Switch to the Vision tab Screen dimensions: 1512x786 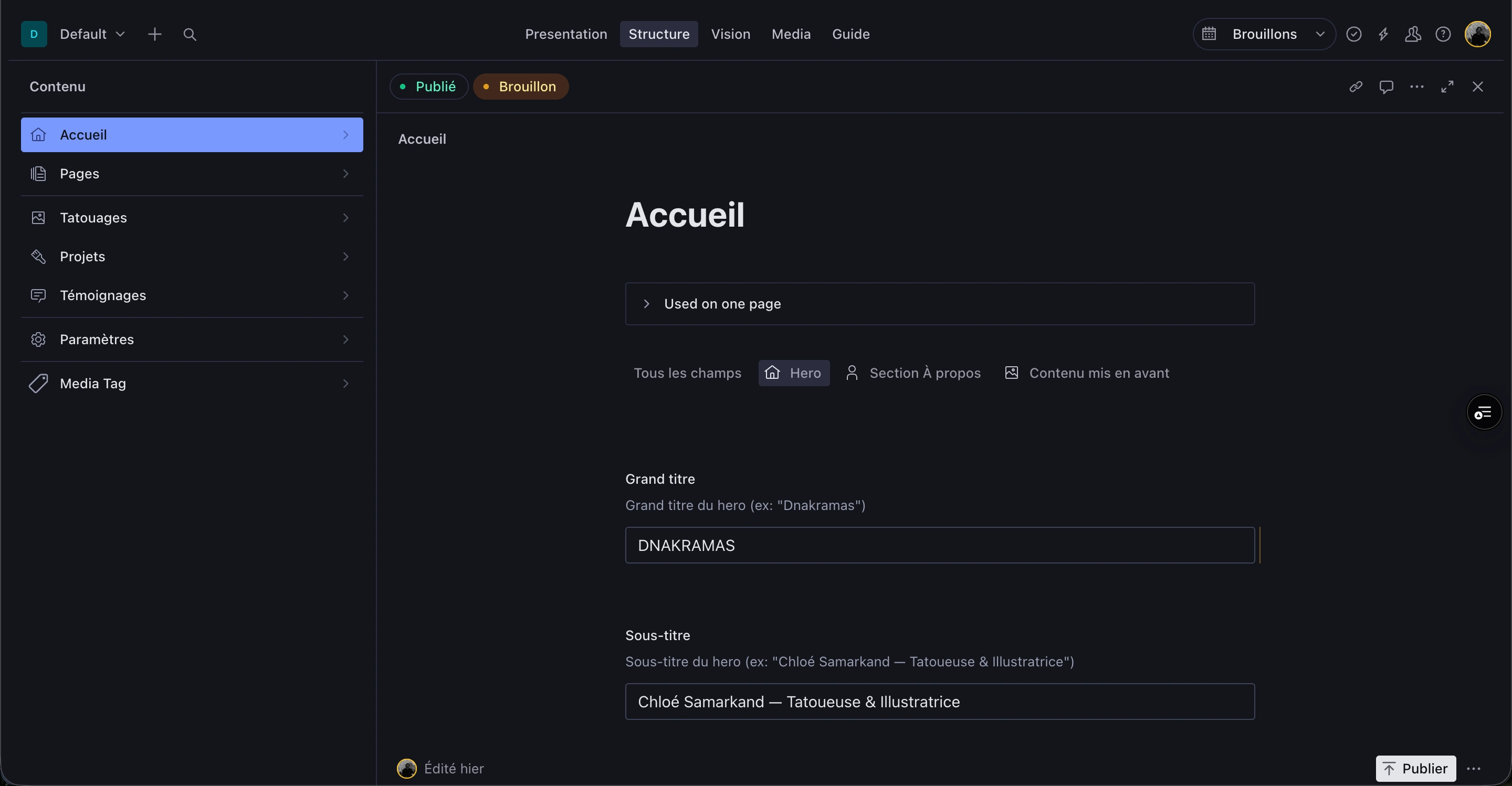(730, 34)
